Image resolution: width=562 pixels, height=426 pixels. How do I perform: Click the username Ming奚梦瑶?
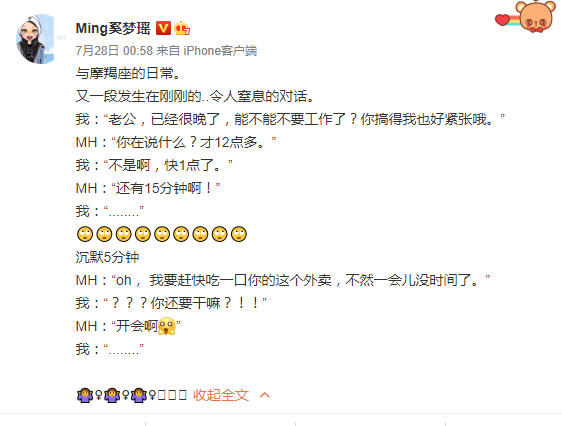[x=113, y=28]
